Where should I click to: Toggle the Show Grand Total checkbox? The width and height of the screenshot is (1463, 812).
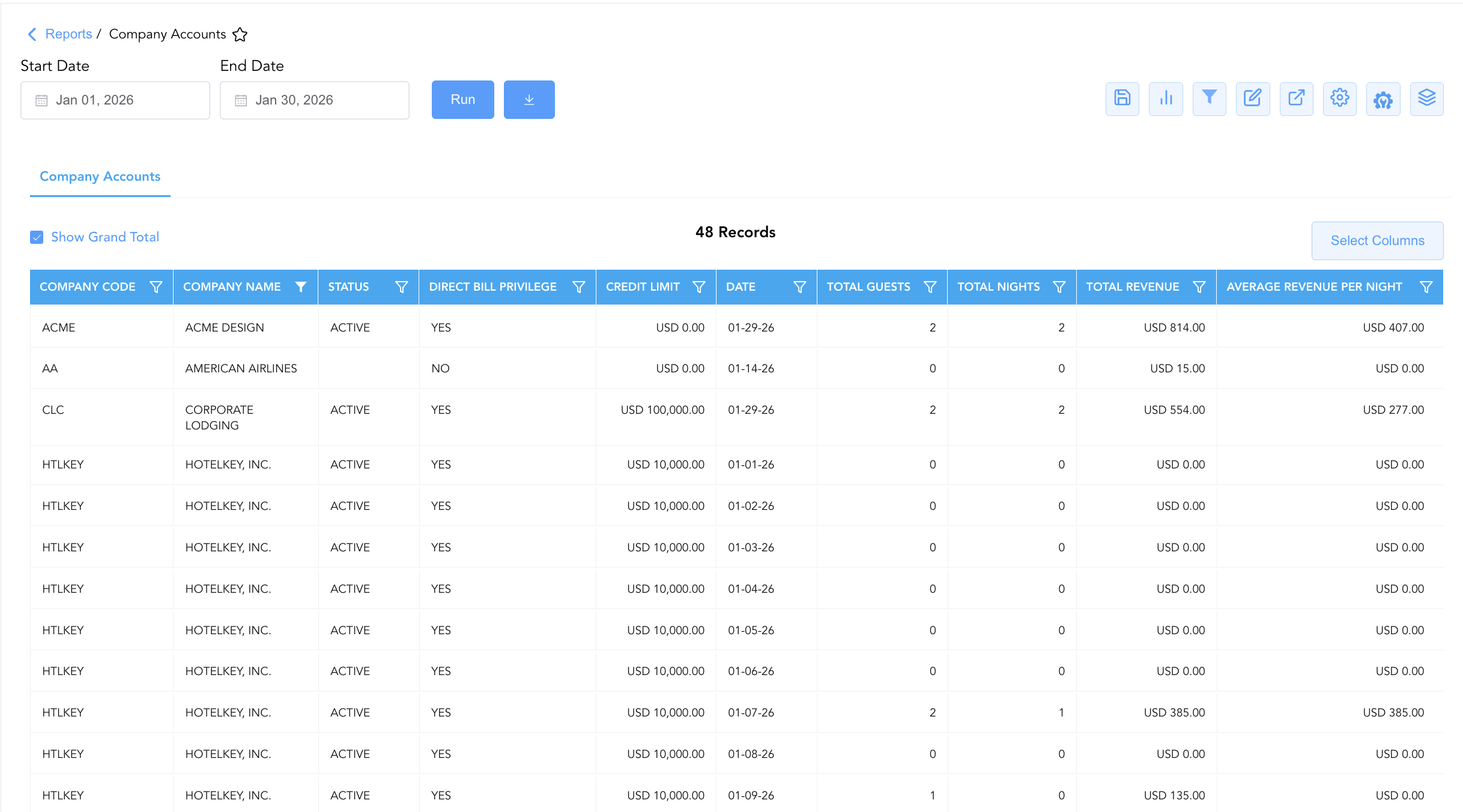click(x=37, y=237)
